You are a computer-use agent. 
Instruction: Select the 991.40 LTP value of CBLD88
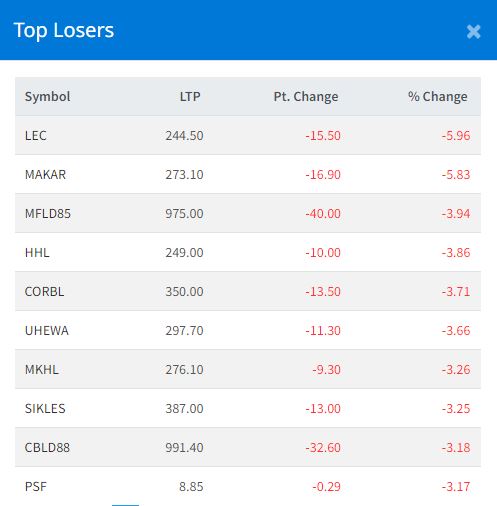(184, 448)
